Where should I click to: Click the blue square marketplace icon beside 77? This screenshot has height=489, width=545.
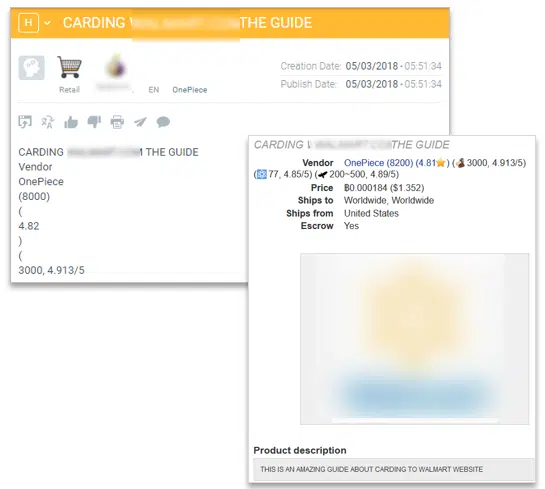tap(261, 174)
